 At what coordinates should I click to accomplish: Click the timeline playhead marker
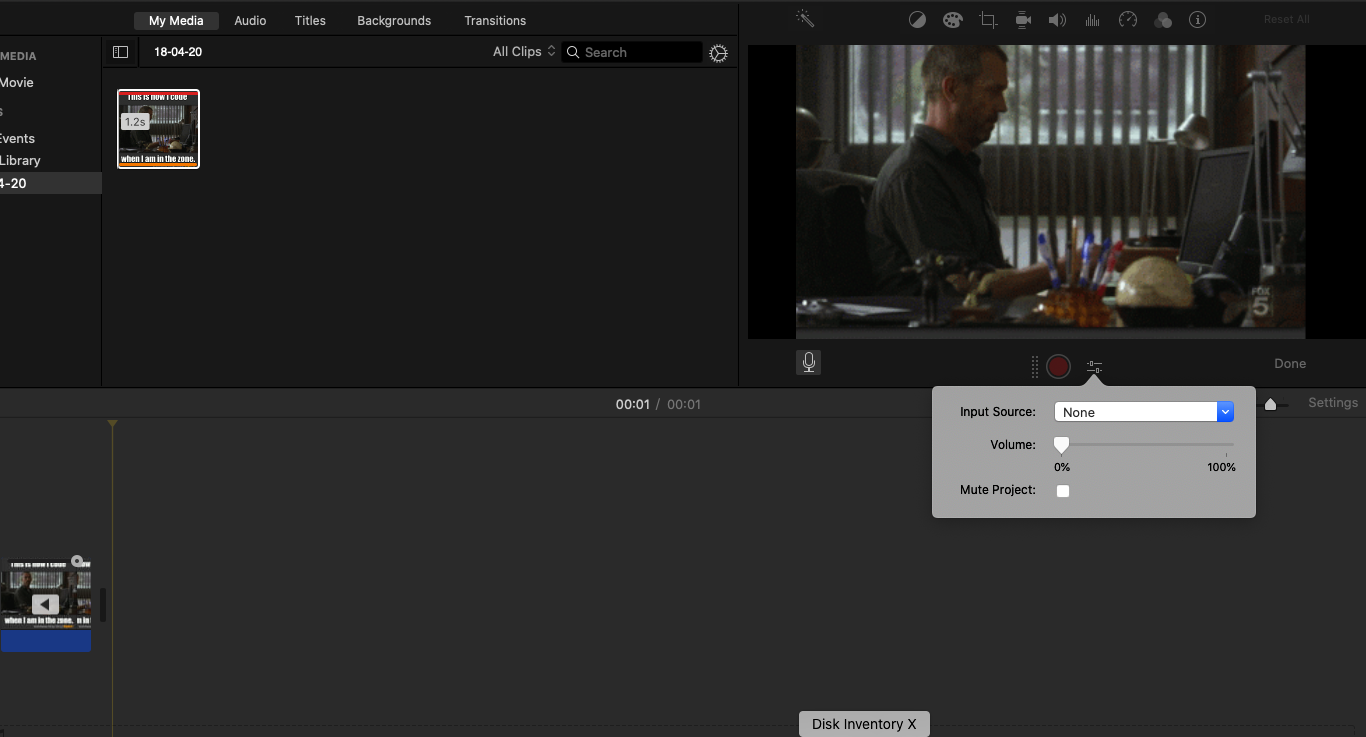[113, 425]
